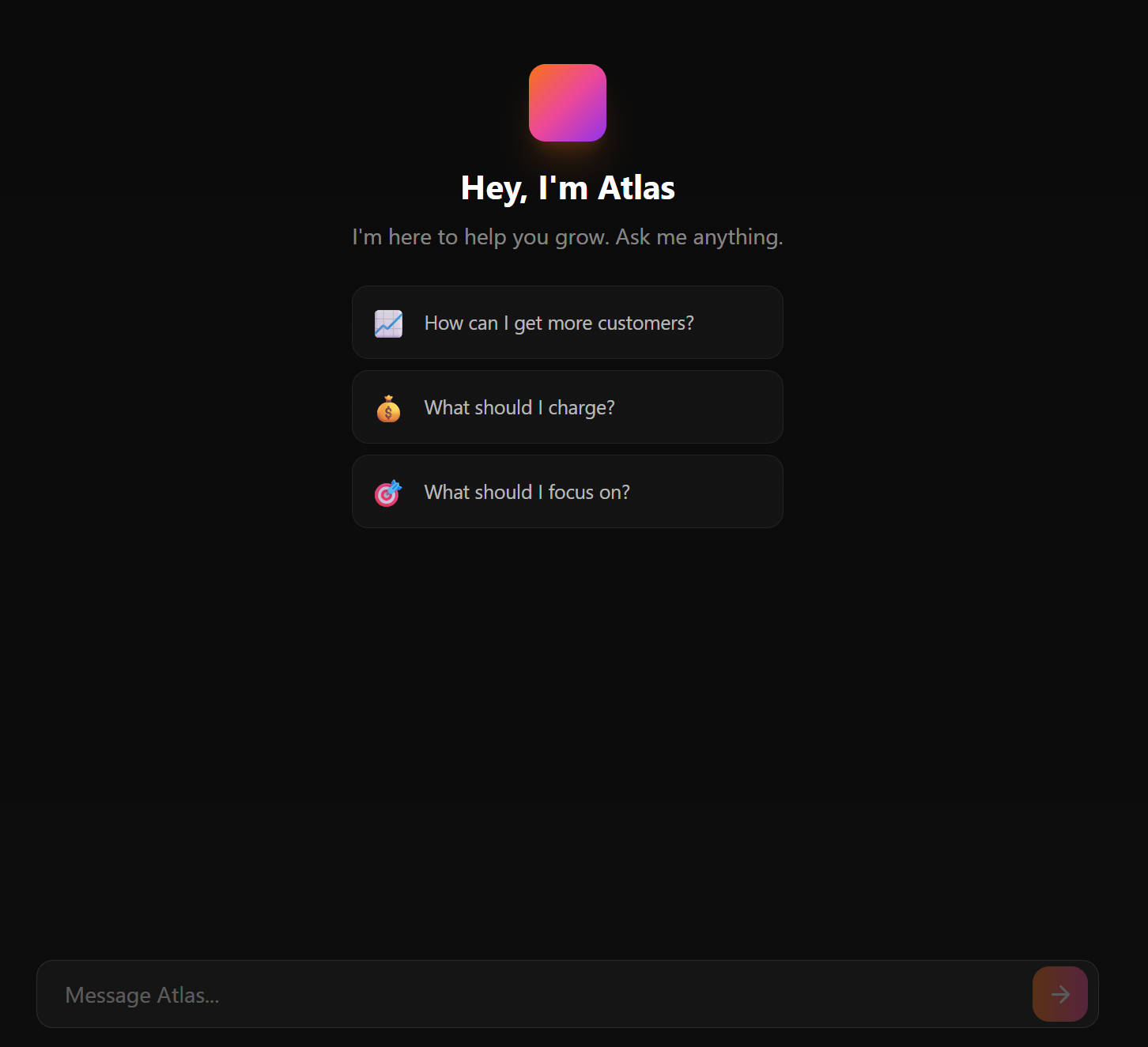Select the 'How can I get more customers?' suggestion
This screenshot has width=1148, height=1047.
click(x=567, y=323)
